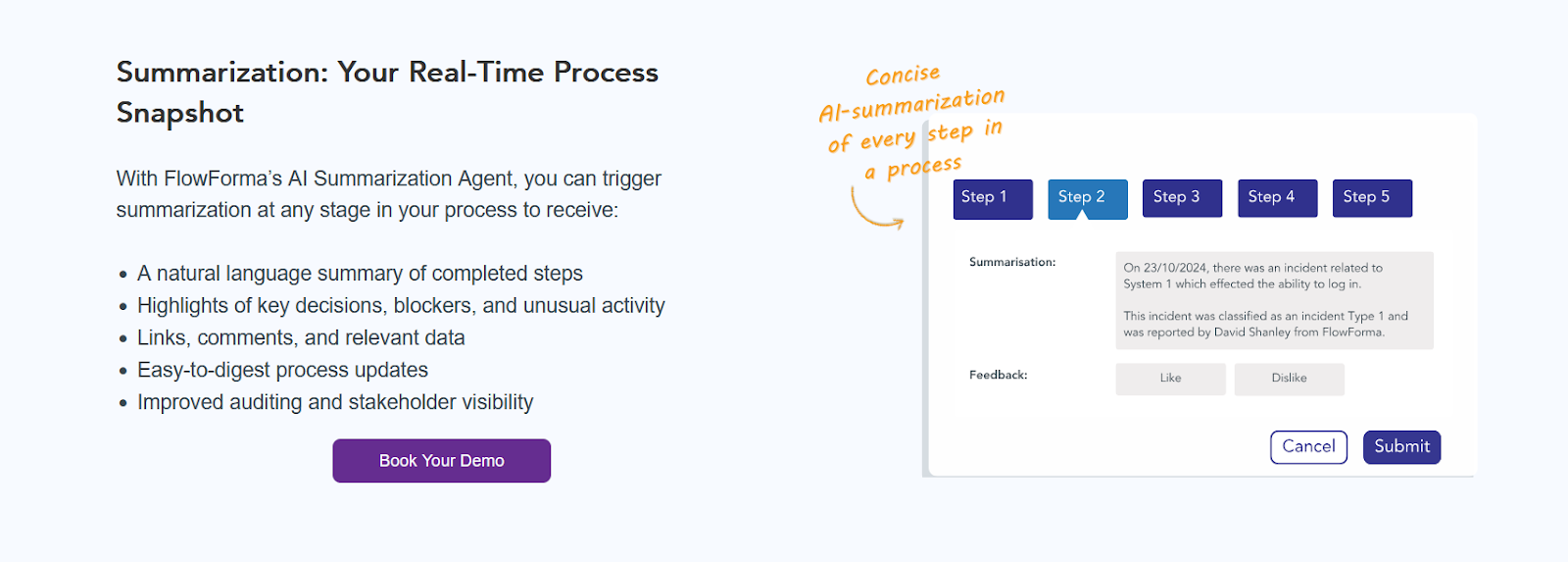Click inside the Summarisation text box
This screenshot has height=562, width=1568.
pyautogui.click(x=1273, y=300)
